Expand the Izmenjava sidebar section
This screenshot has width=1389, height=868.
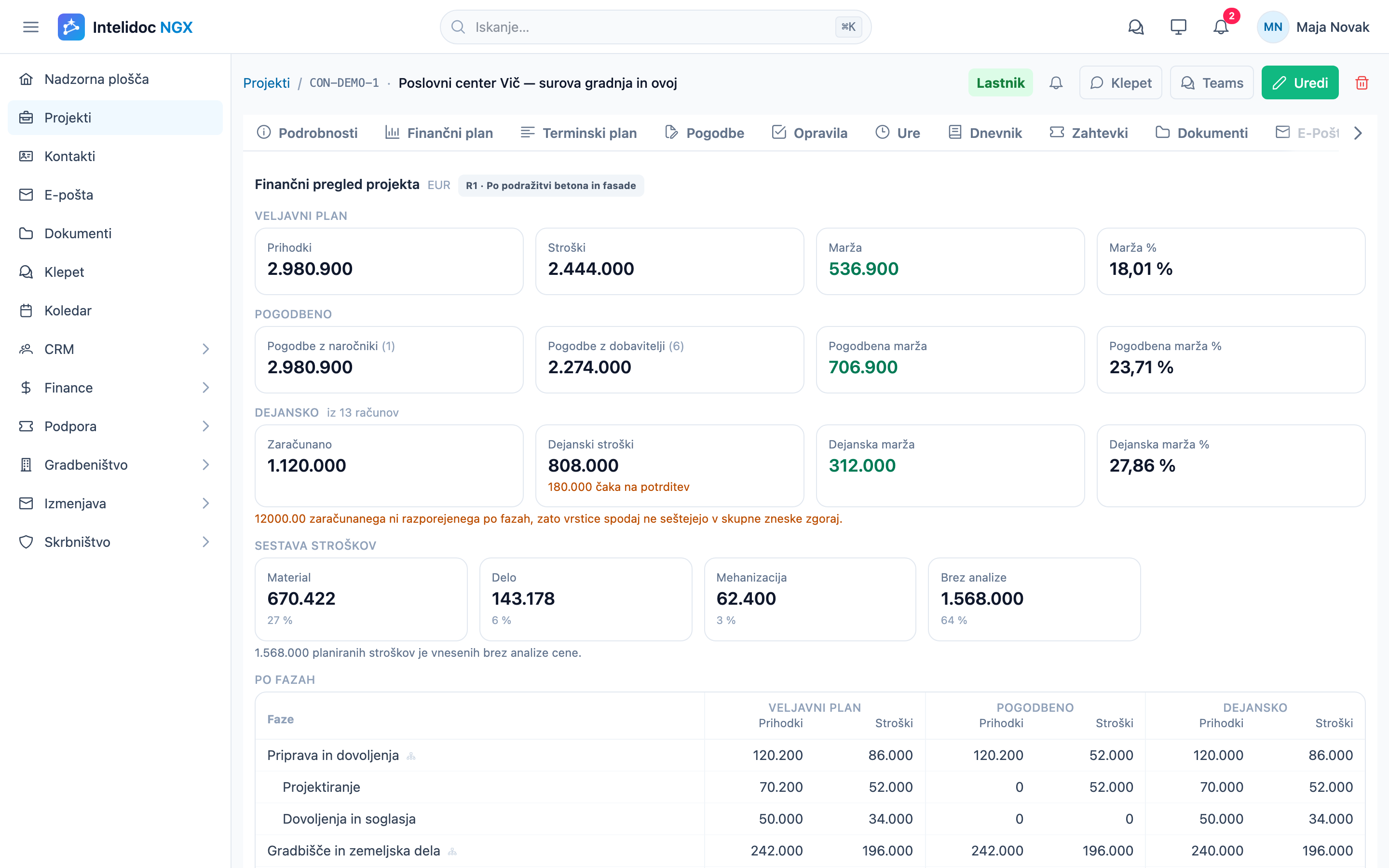click(115, 503)
